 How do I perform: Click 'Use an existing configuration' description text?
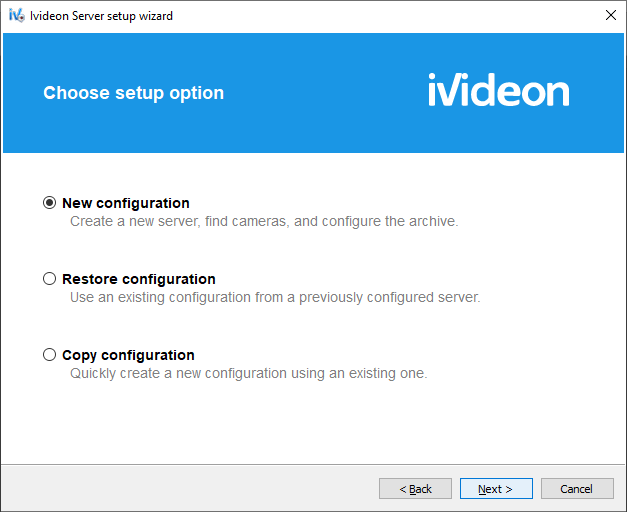(275, 297)
